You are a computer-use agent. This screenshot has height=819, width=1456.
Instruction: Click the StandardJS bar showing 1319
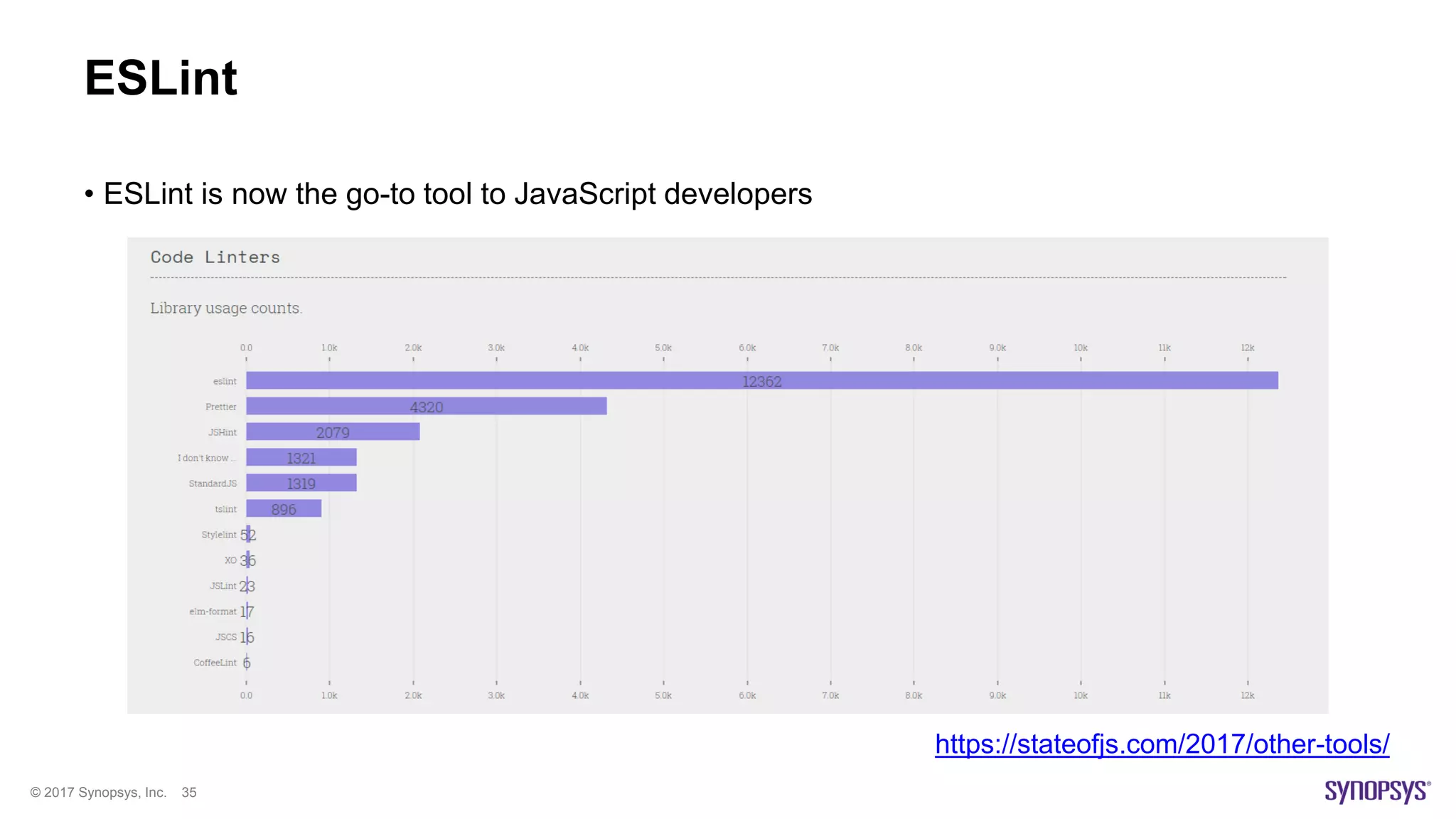[x=301, y=483]
